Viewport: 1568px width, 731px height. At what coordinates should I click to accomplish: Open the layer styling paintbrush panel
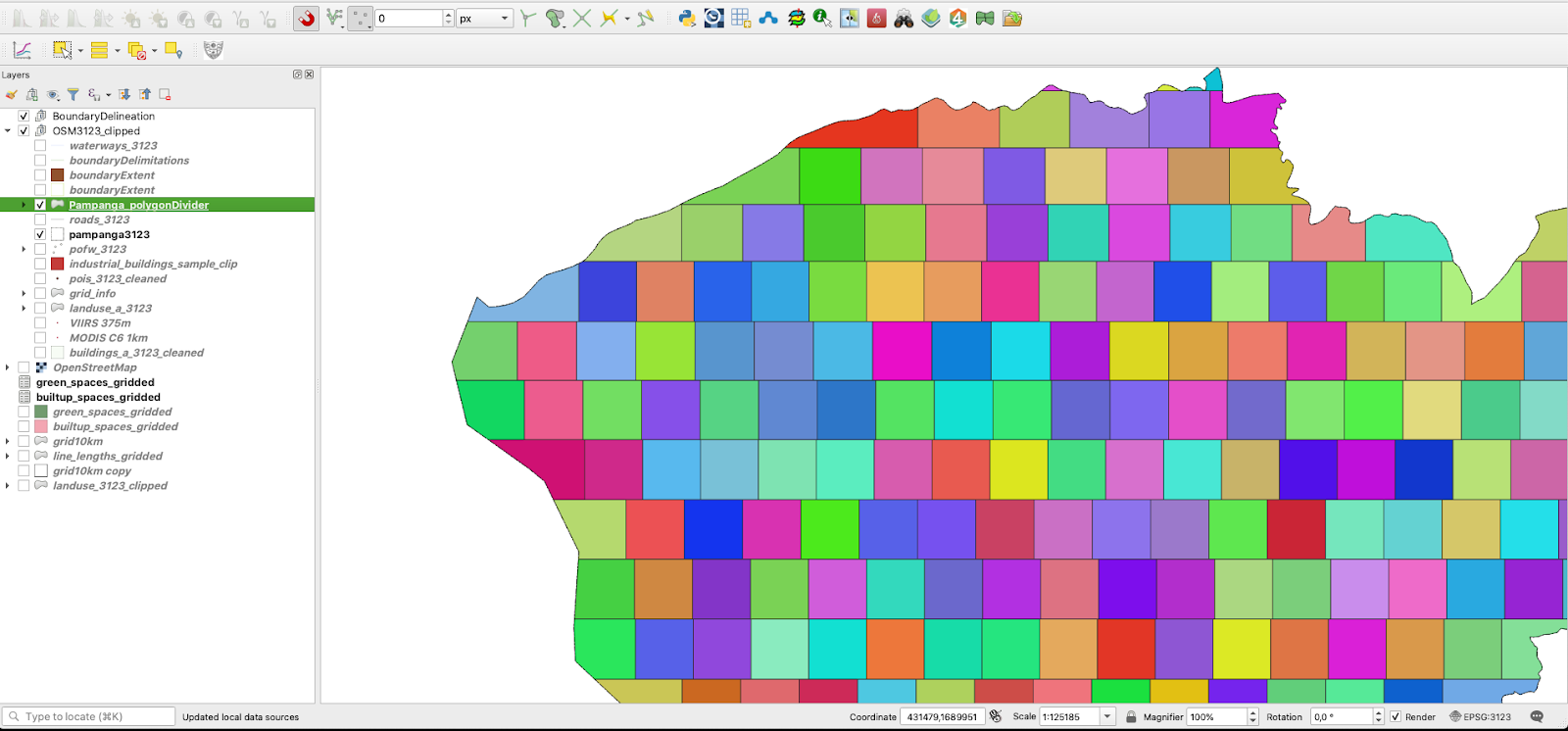pos(12,95)
